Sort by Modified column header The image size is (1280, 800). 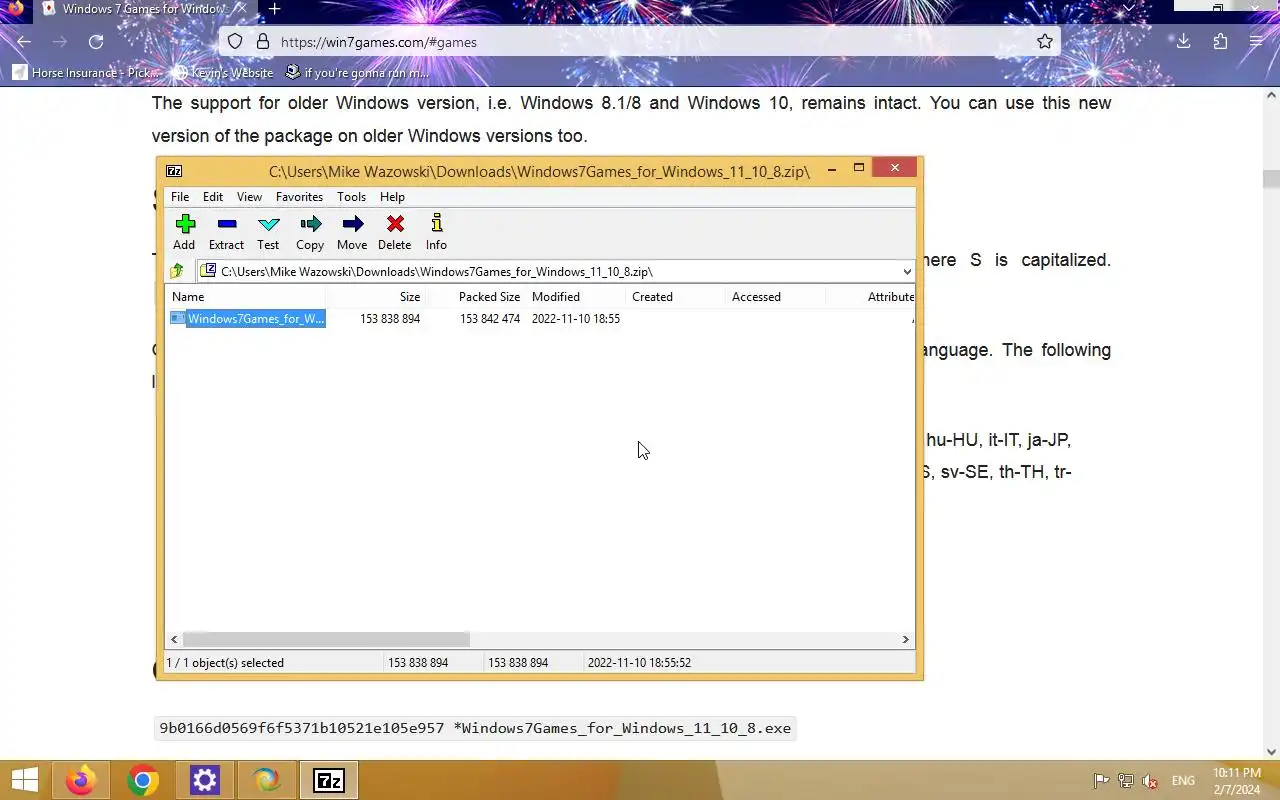[x=576, y=297]
